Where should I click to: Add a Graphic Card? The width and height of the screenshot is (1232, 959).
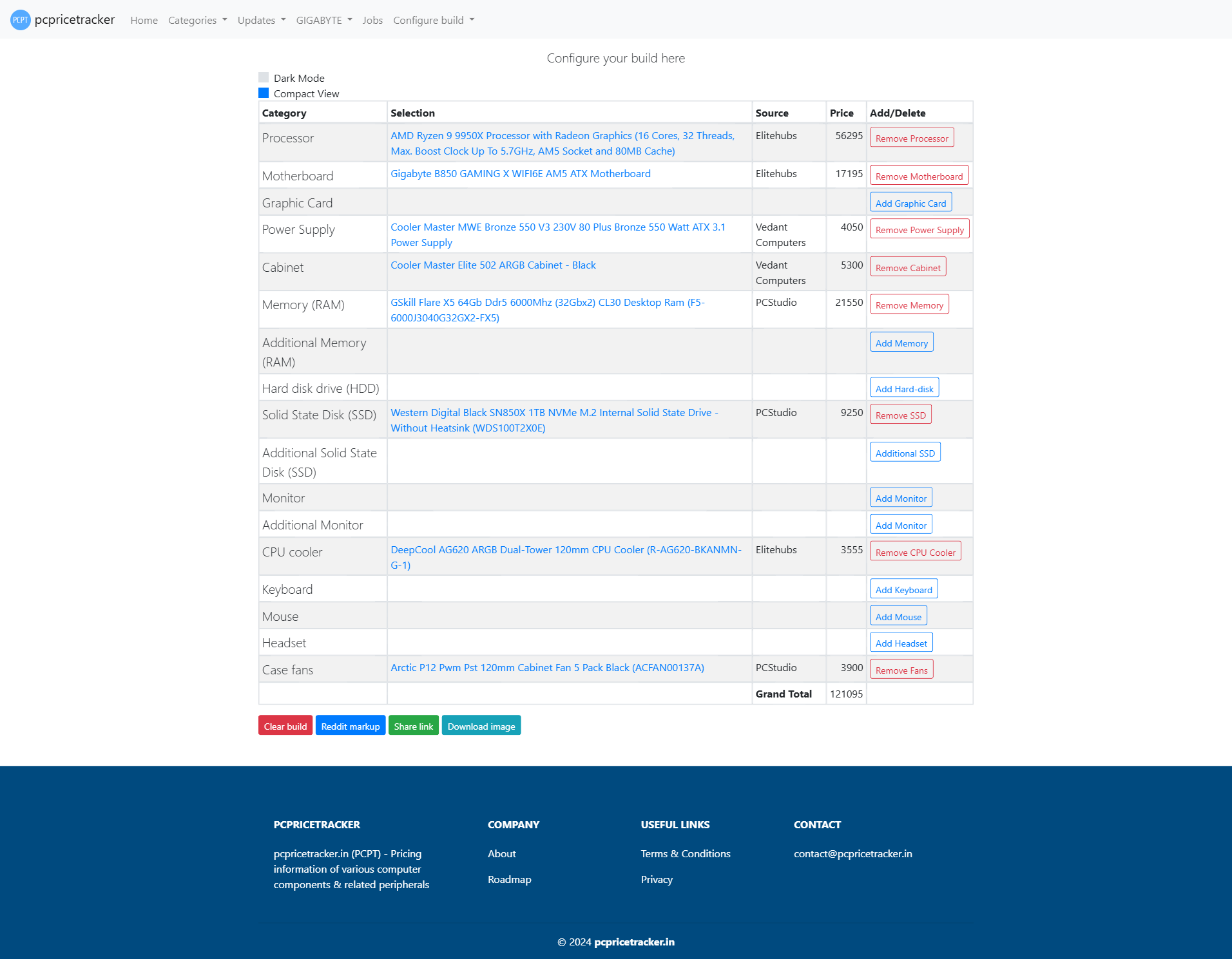click(x=910, y=203)
